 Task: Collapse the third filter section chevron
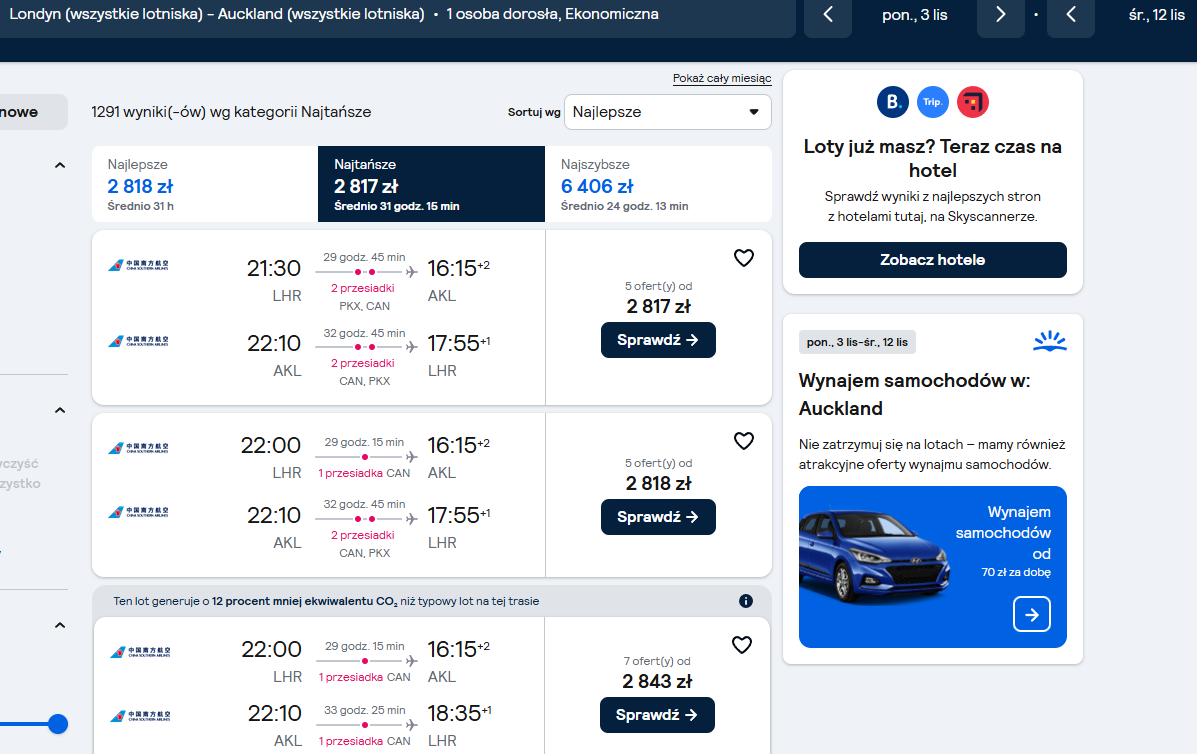click(x=60, y=626)
